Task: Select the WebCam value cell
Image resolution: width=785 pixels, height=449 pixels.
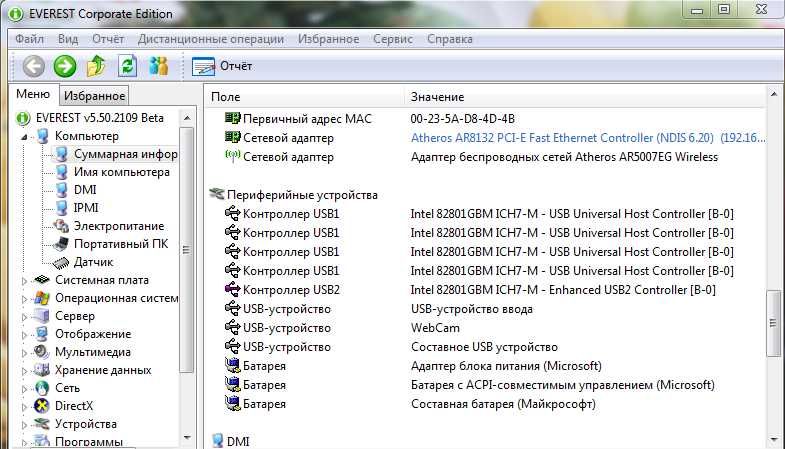Action: (435, 328)
